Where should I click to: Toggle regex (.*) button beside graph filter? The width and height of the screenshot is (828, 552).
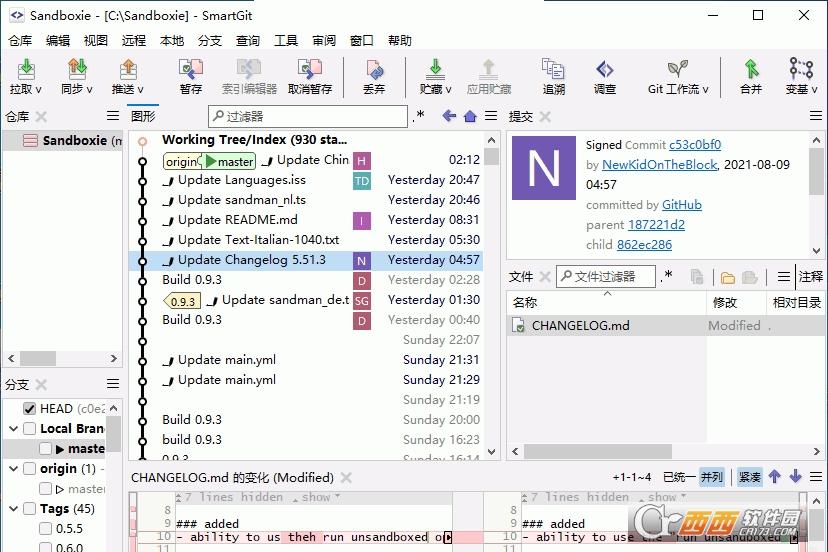click(x=419, y=116)
